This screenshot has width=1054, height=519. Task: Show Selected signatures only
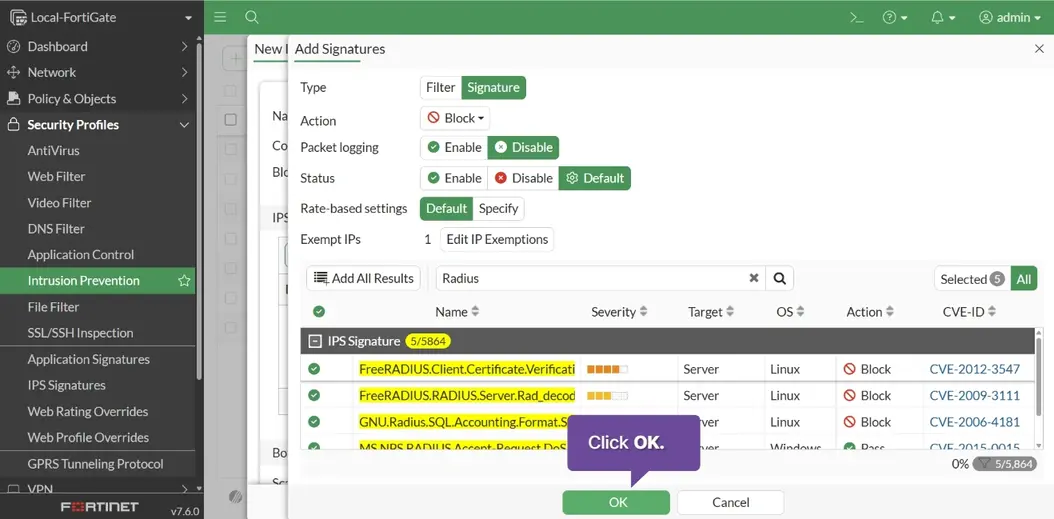point(972,279)
